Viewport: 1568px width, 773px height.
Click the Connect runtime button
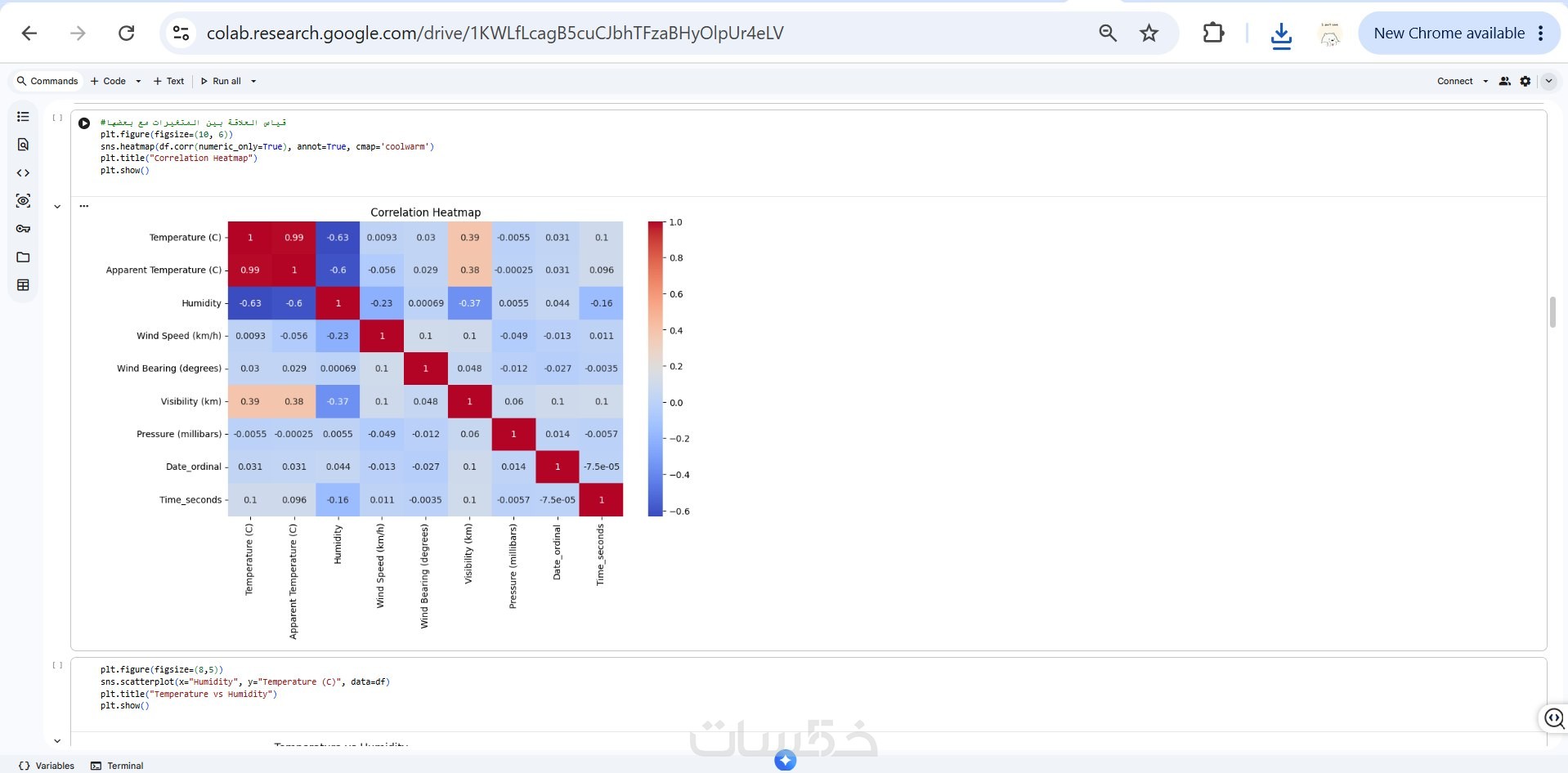(1455, 81)
